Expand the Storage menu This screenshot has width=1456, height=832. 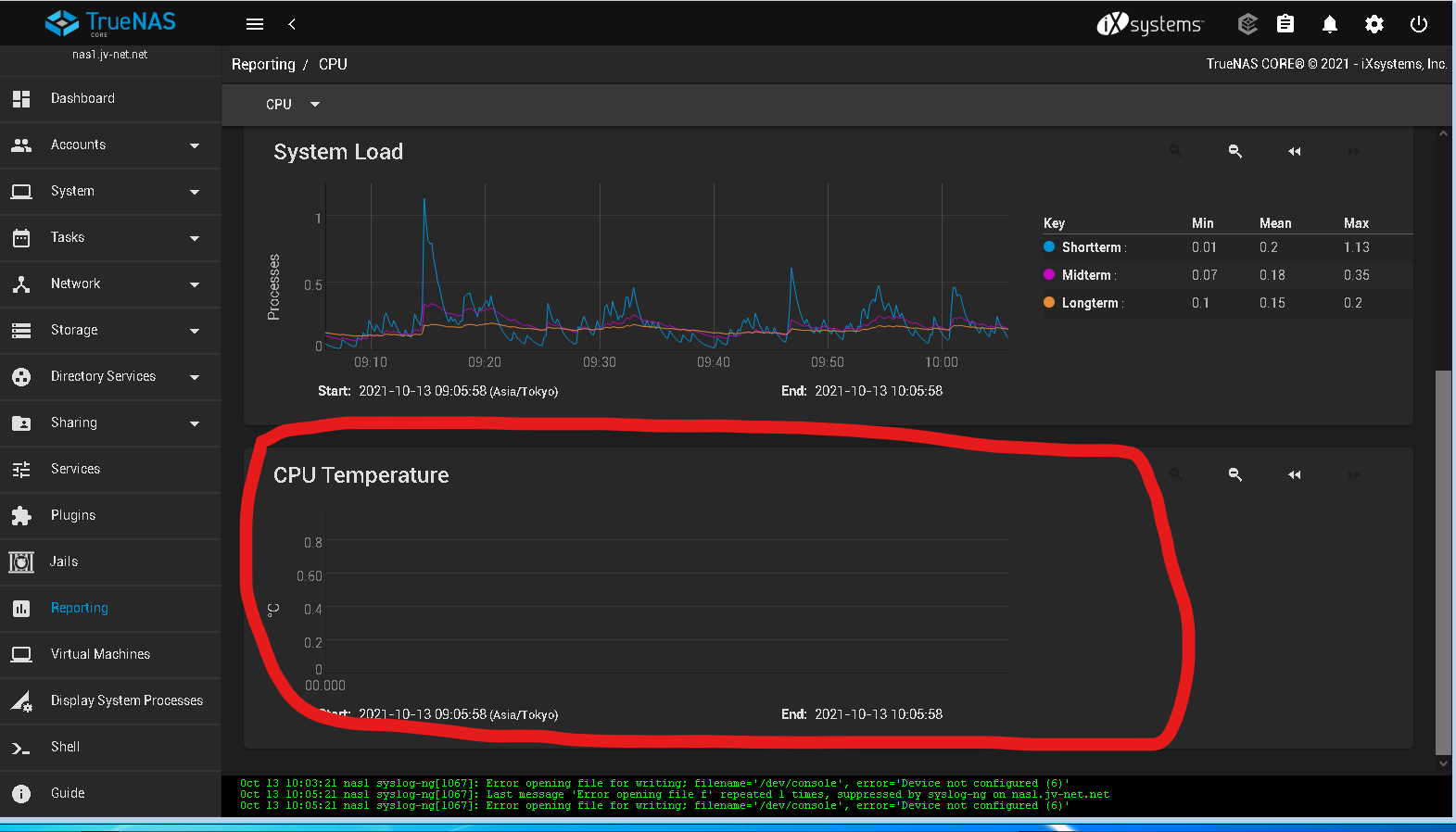[110, 330]
